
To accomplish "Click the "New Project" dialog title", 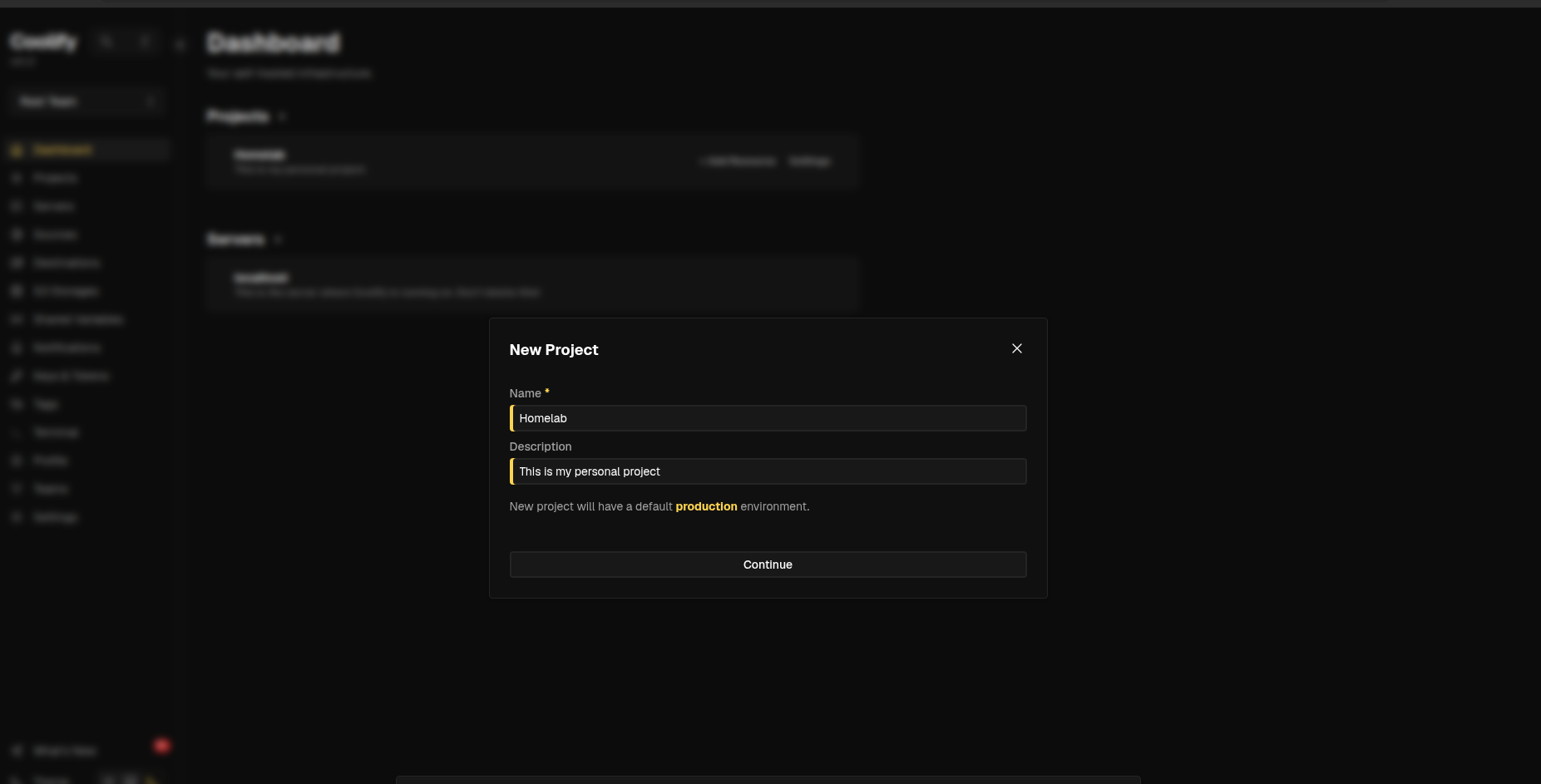I will [x=554, y=350].
